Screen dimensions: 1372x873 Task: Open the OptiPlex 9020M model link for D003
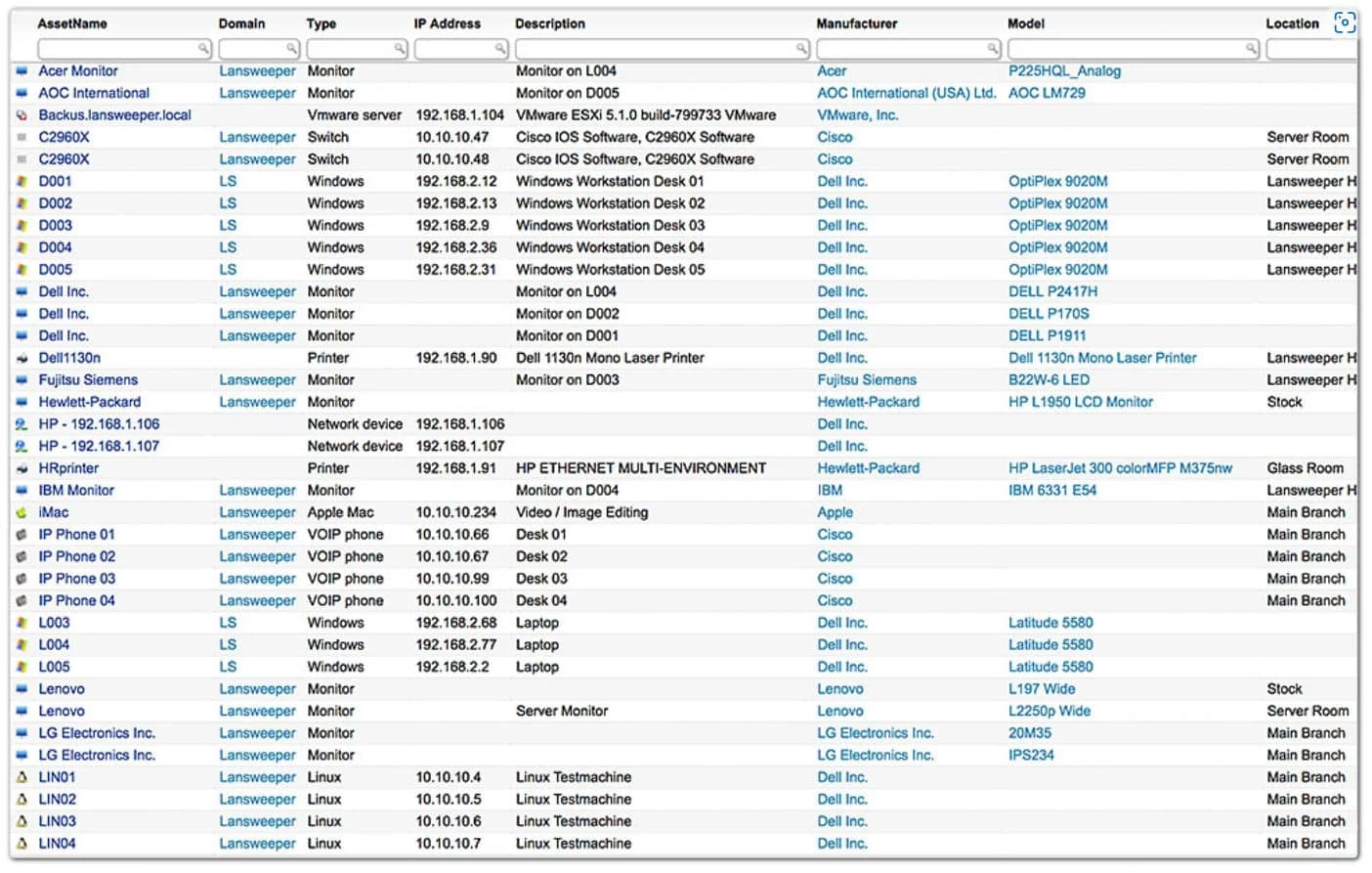coord(1057,226)
